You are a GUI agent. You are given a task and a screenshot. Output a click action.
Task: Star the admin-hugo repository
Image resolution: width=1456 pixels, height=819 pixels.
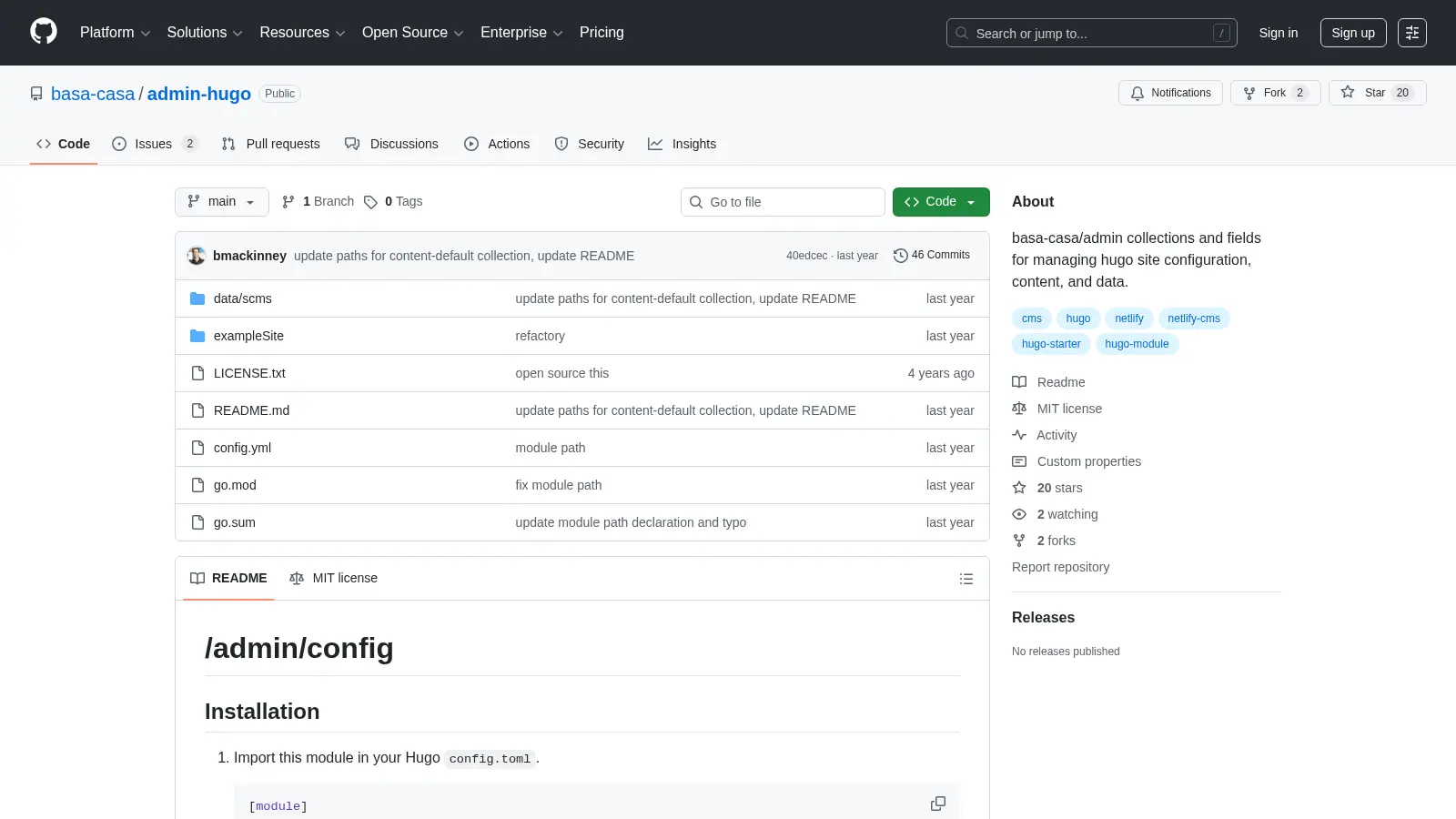pyautogui.click(x=1377, y=93)
